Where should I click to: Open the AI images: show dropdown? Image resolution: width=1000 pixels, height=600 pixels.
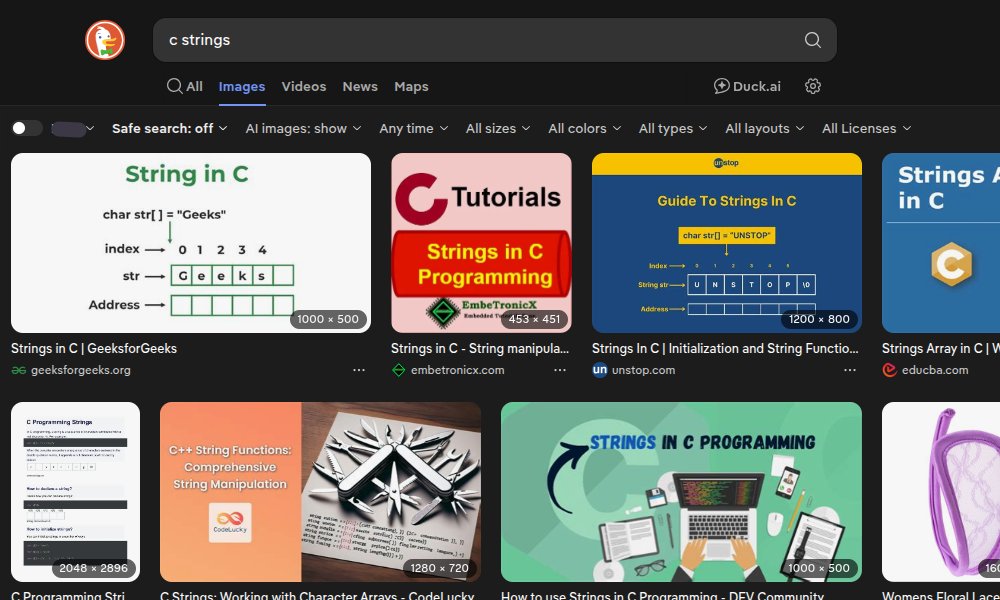[x=304, y=128]
